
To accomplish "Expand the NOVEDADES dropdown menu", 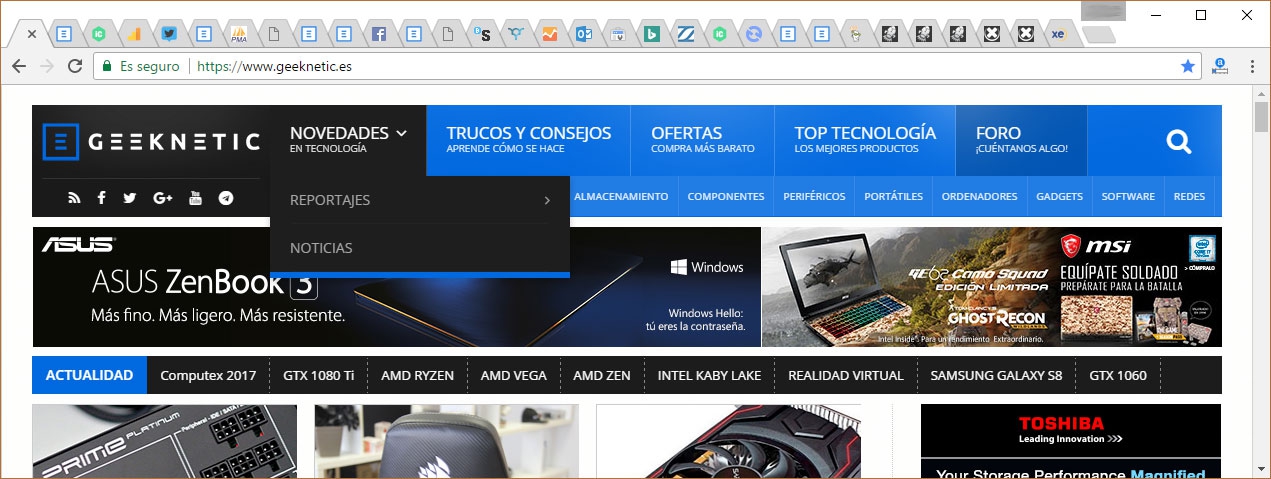I will coord(348,140).
